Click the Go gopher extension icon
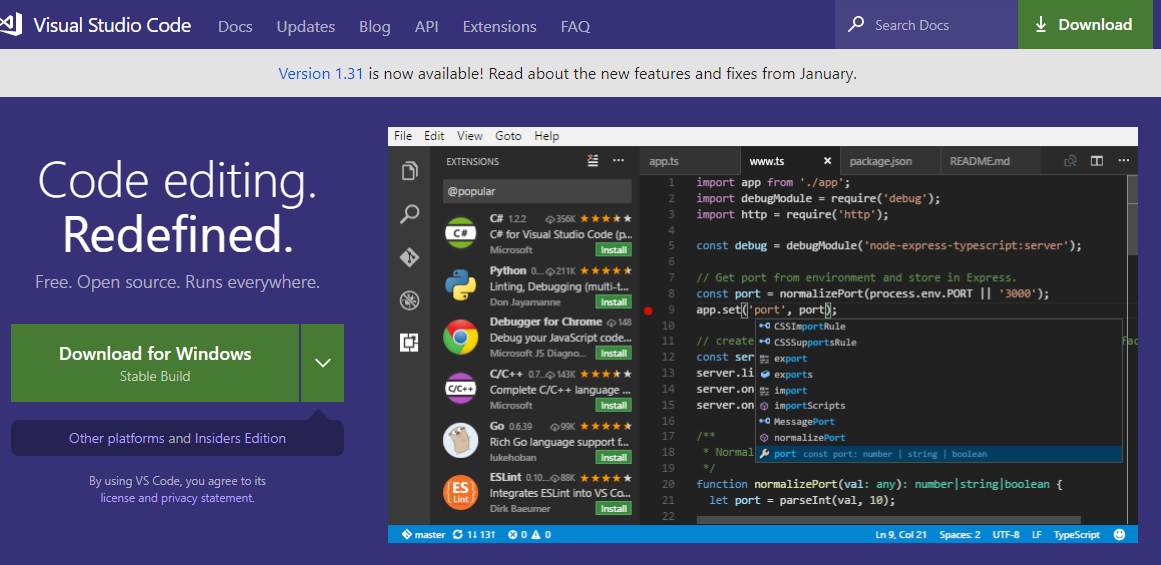The image size is (1161, 565). click(x=460, y=440)
